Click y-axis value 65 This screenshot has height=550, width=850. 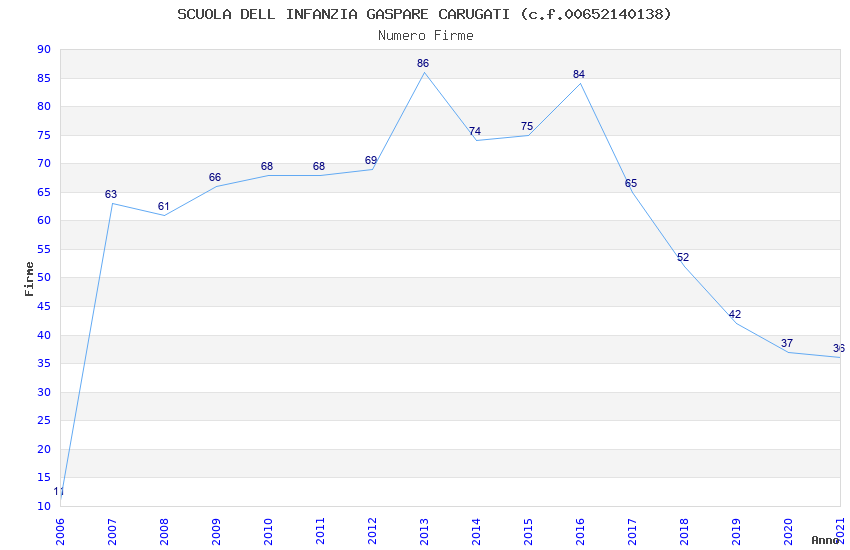point(44,192)
